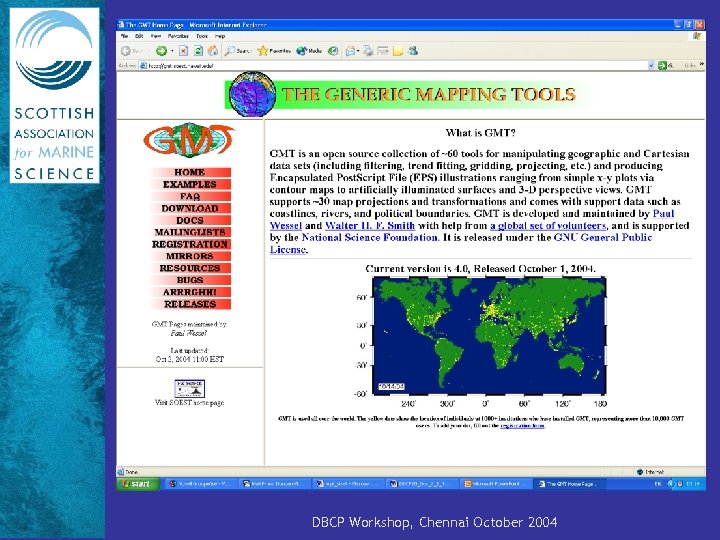720x540 pixels.
Task: Open the Favorites star button
Action: pyautogui.click(x=274, y=51)
